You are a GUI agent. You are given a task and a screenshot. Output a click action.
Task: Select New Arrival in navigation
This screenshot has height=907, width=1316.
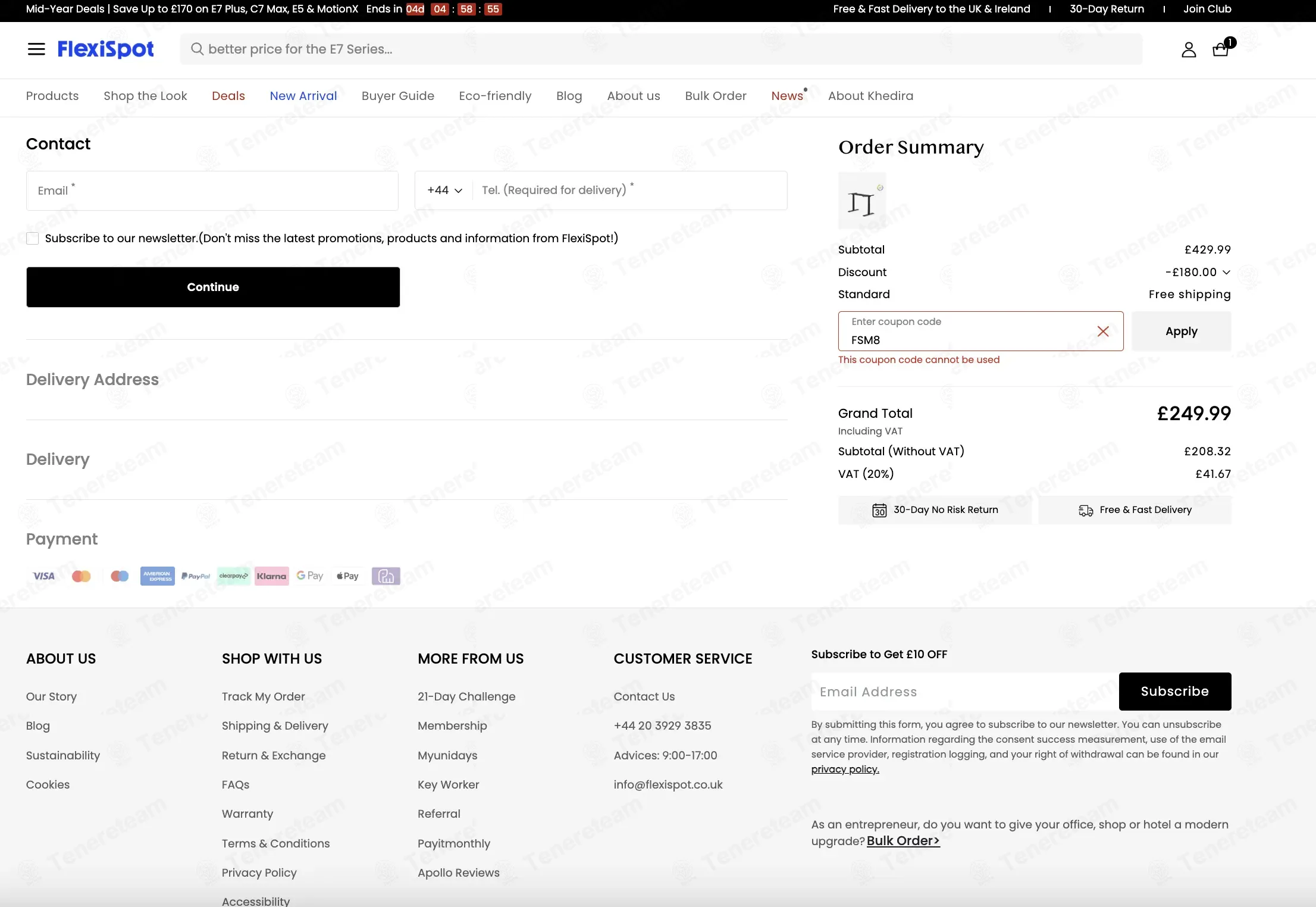tap(303, 96)
